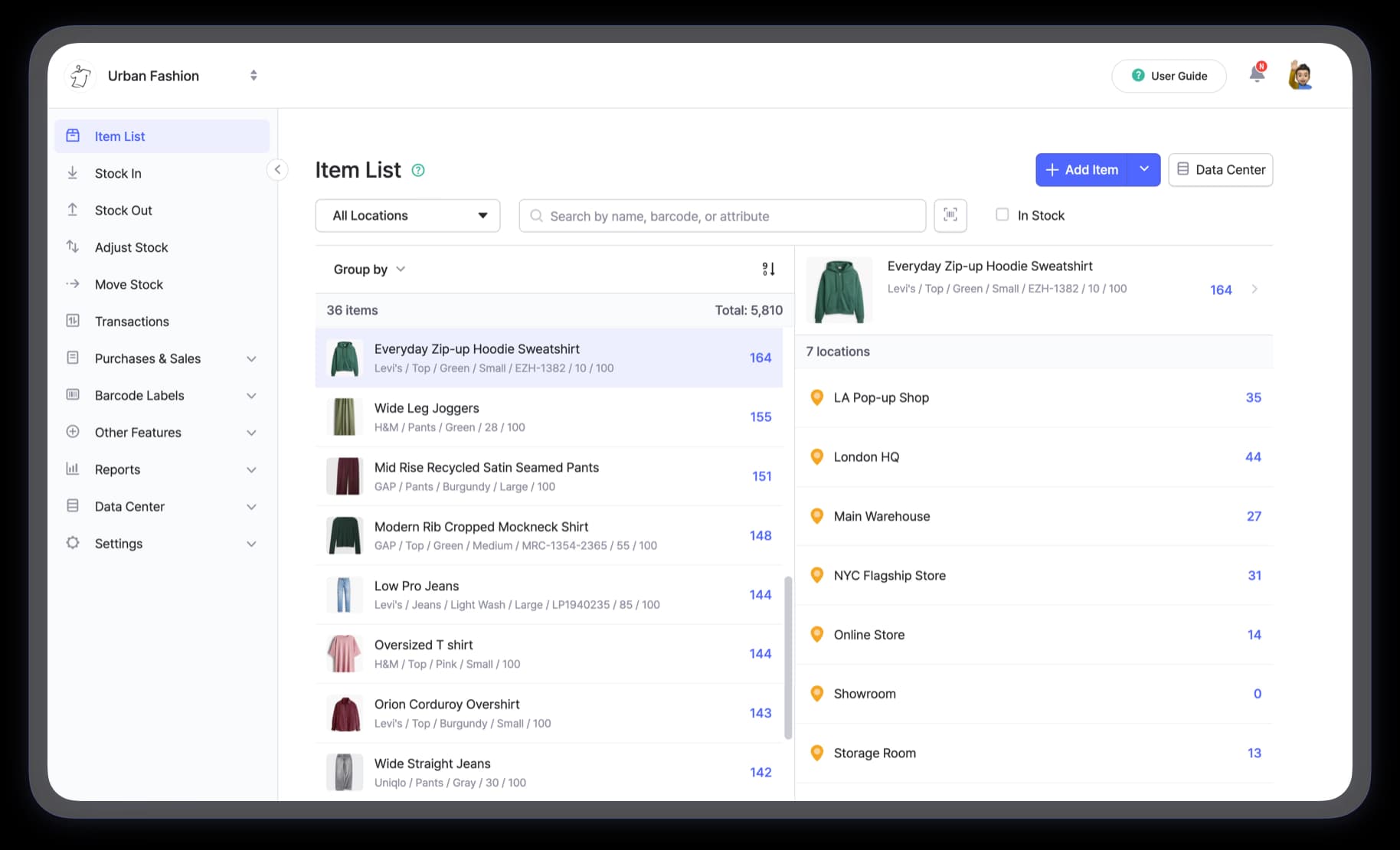Click the Item List help icon

[418, 170]
